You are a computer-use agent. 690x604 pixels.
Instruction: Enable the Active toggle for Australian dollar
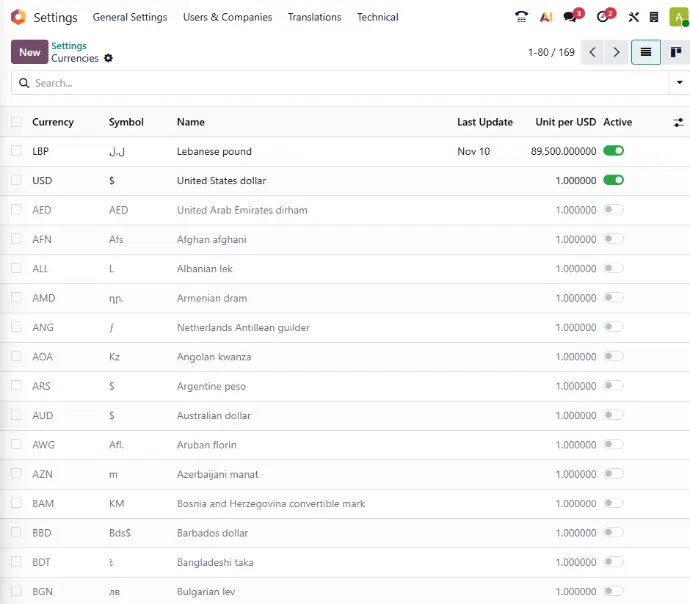613,415
